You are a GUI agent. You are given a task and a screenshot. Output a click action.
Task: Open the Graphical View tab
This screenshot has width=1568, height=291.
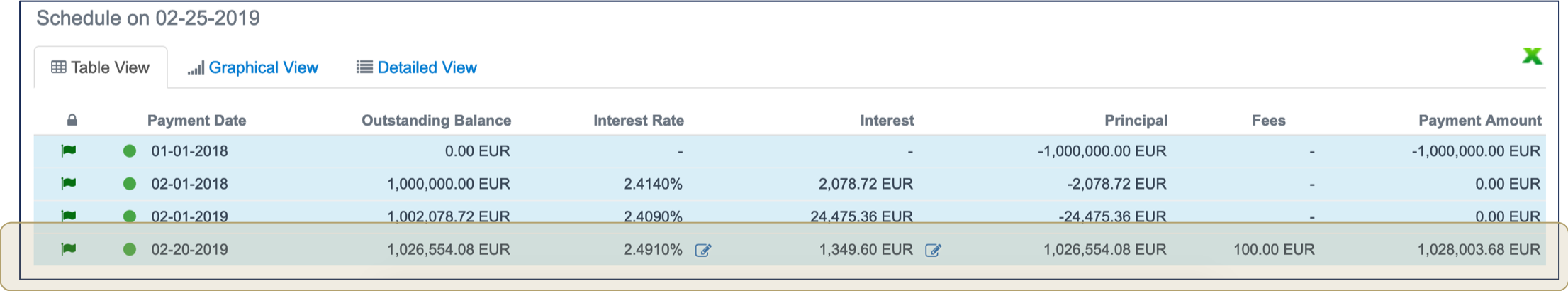(253, 67)
